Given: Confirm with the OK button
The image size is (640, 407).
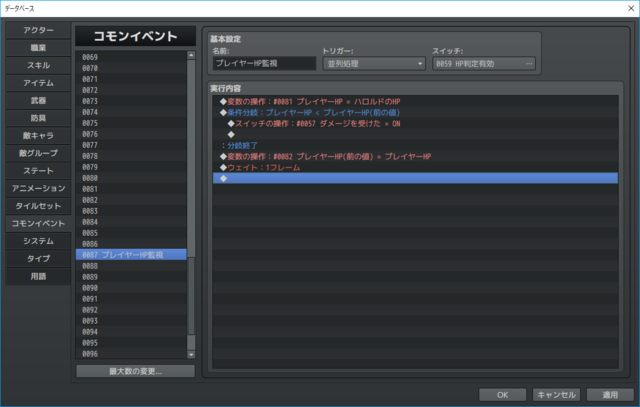Looking at the screenshot, I should coord(502,395).
